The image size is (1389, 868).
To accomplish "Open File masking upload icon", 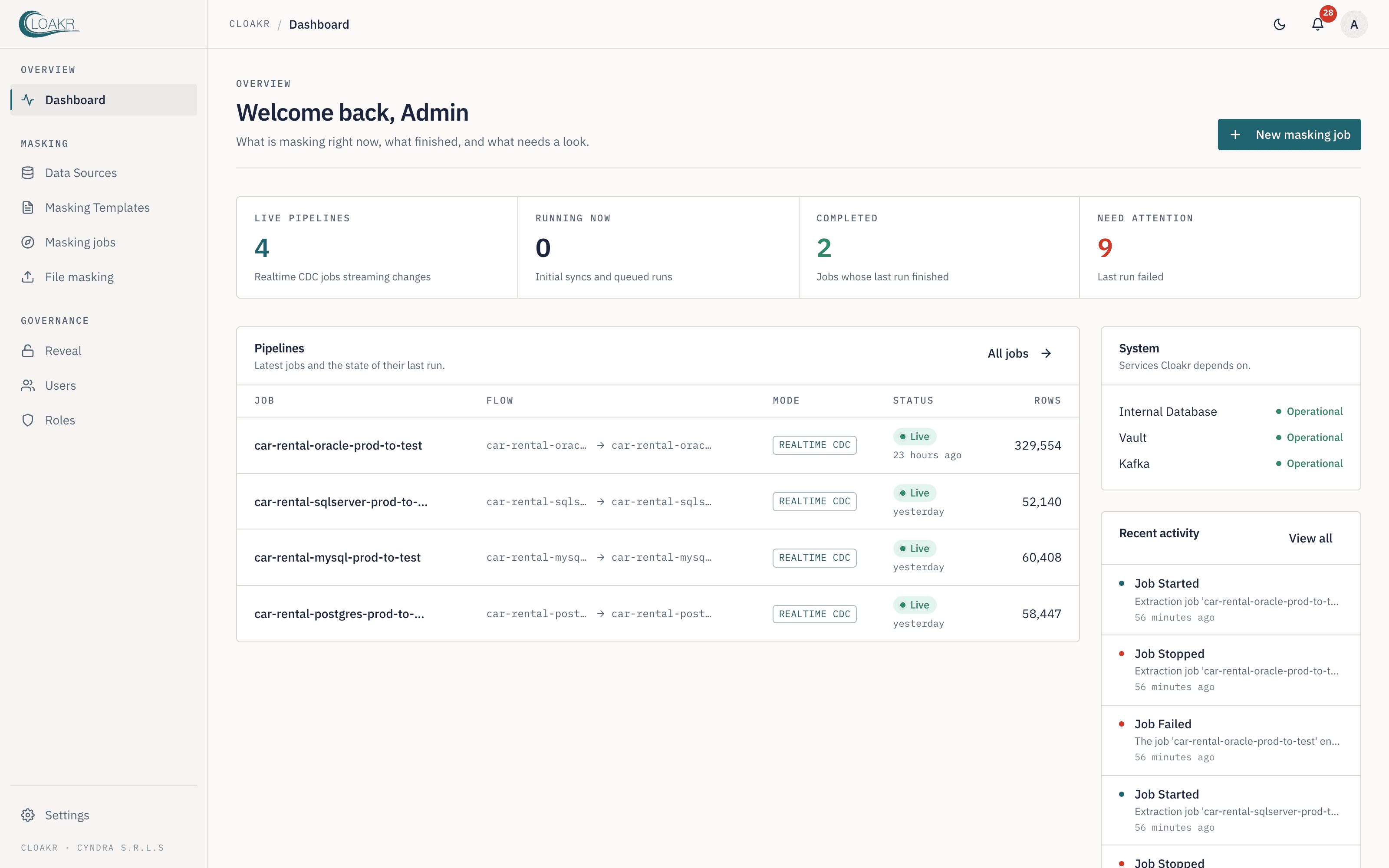I will [27, 277].
